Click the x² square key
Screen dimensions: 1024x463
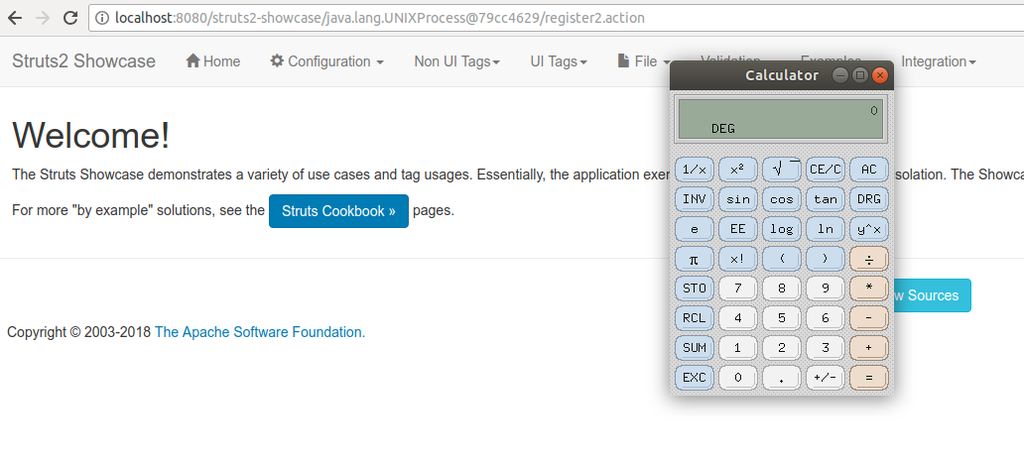pos(737,170)
